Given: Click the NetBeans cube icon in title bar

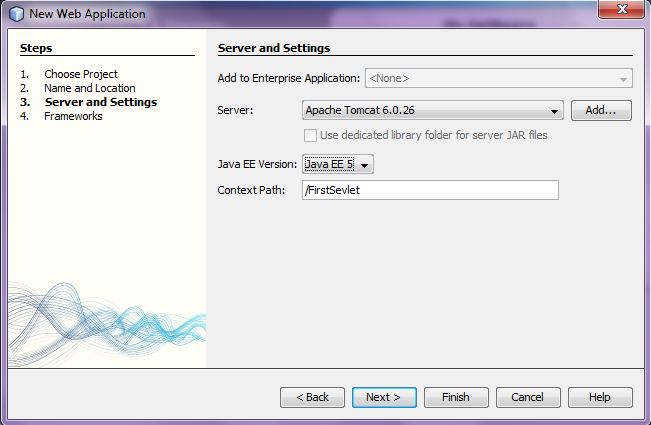Looking at the screenshot, I should [16, 14].
